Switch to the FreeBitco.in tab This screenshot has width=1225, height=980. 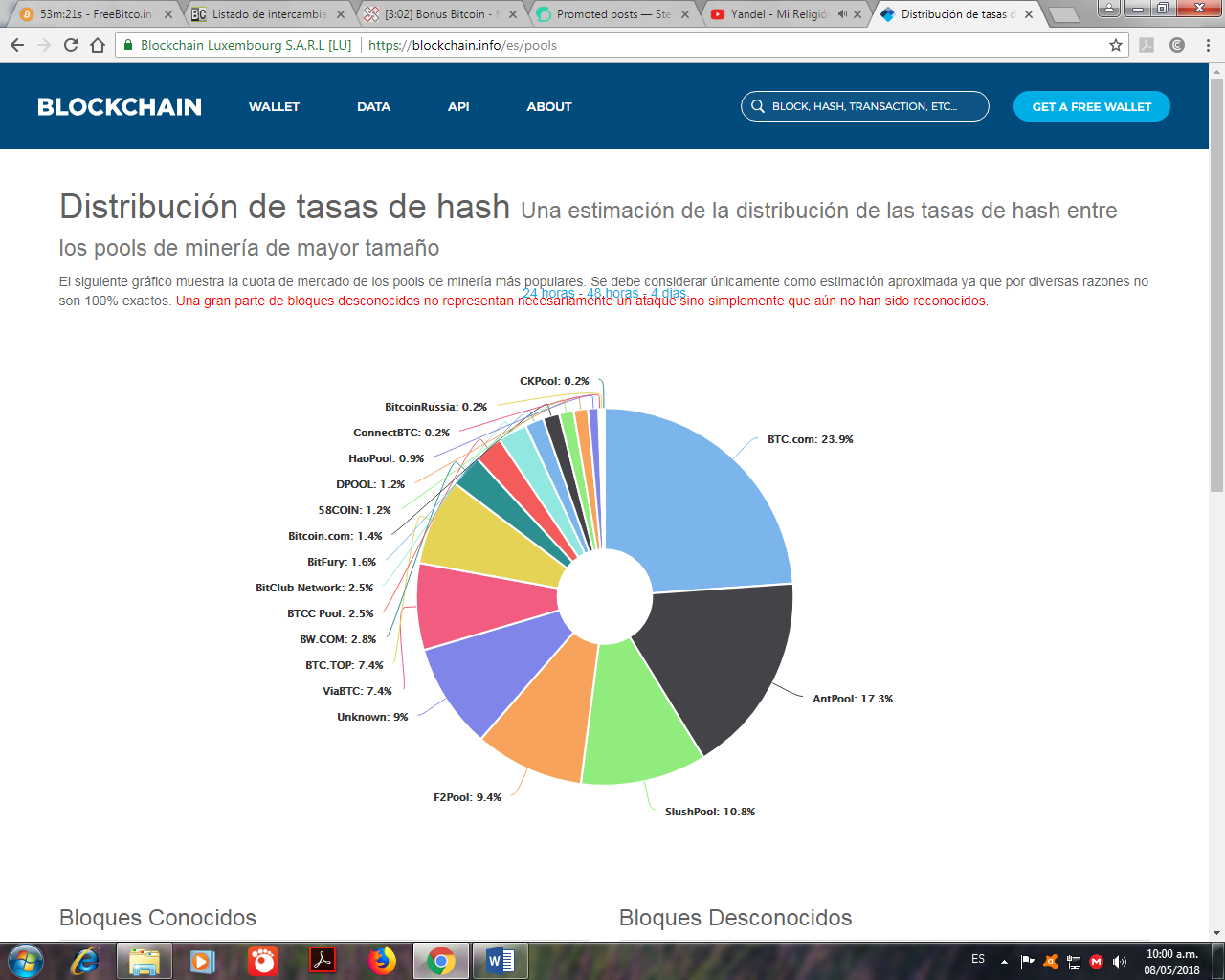[94, 14]
